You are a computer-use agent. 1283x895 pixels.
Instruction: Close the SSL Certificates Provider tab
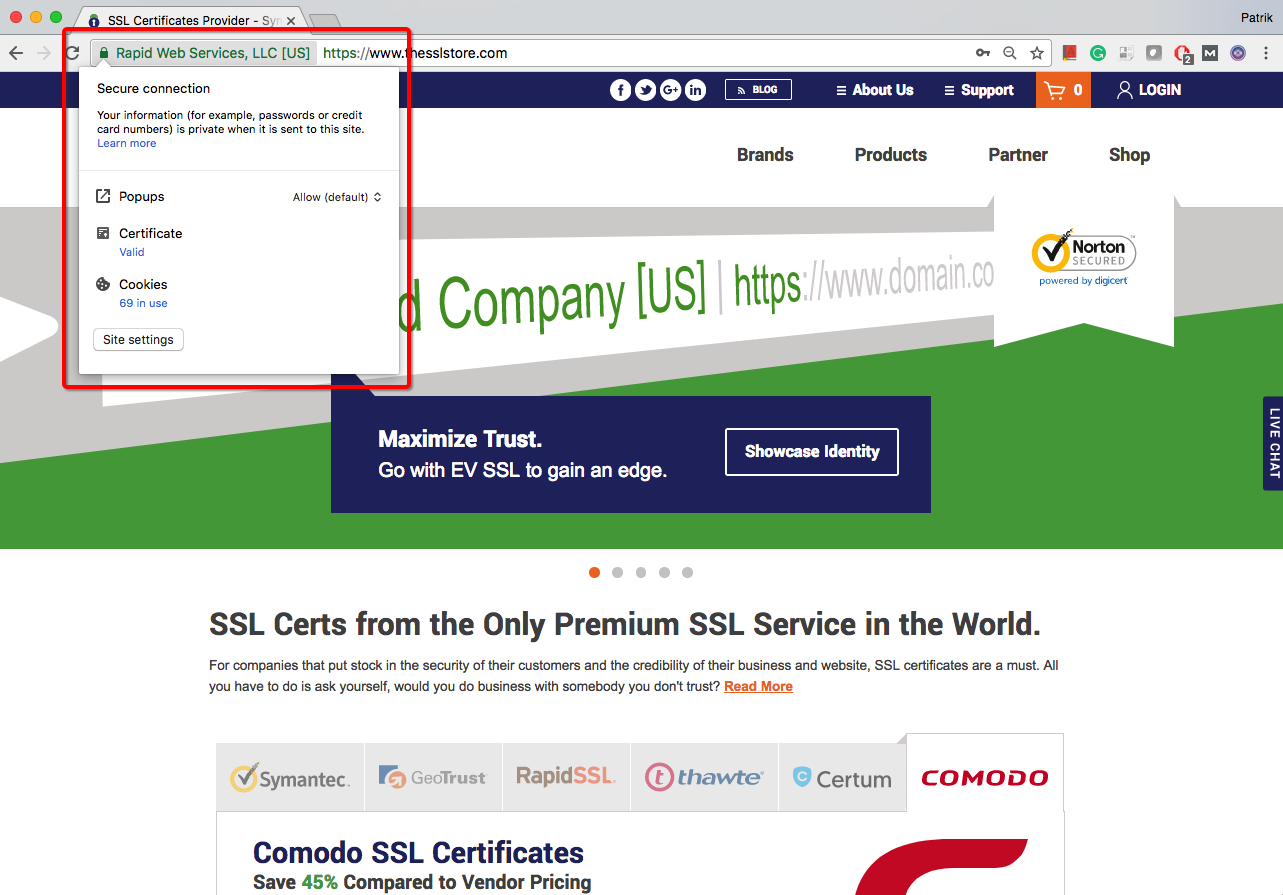[x=291, y=20]
